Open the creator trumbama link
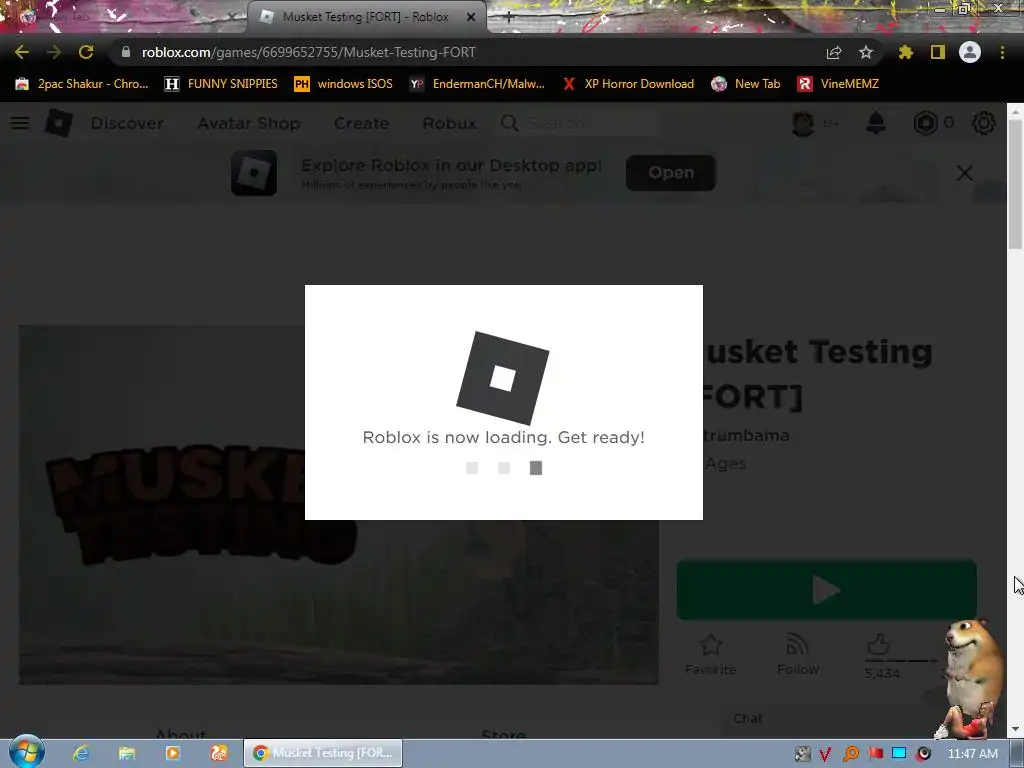 tap(746, 435)
